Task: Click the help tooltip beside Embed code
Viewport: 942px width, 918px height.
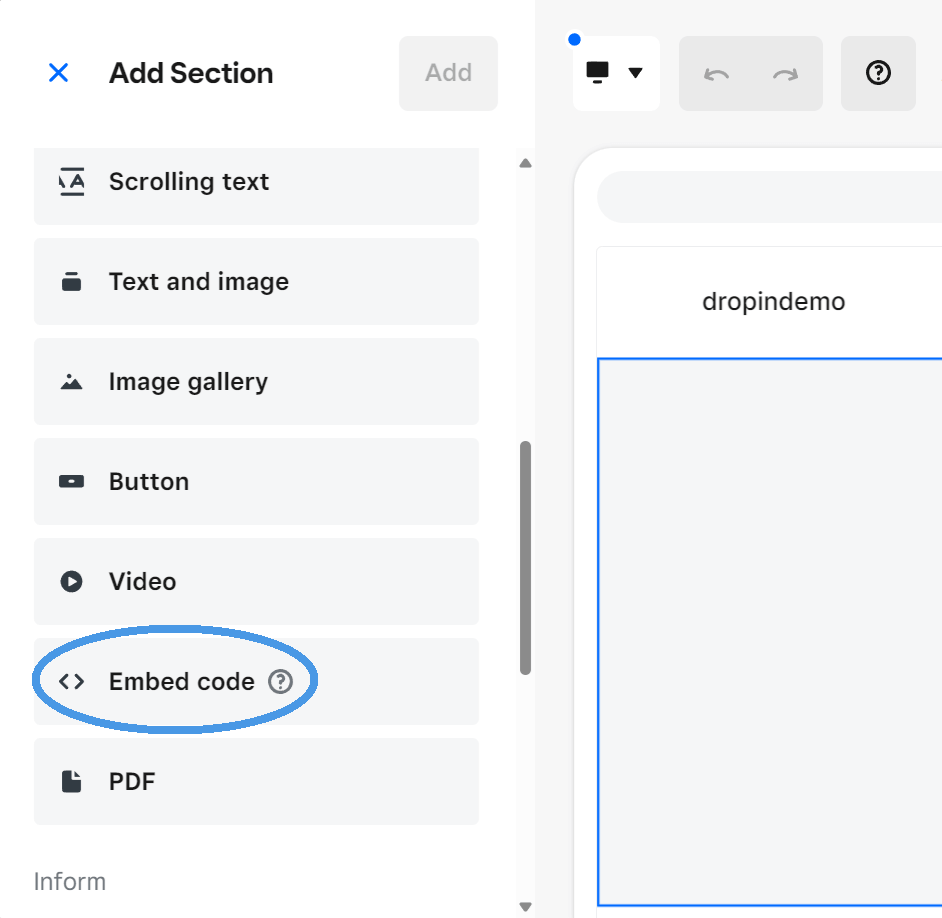Action: pos(282,681)
